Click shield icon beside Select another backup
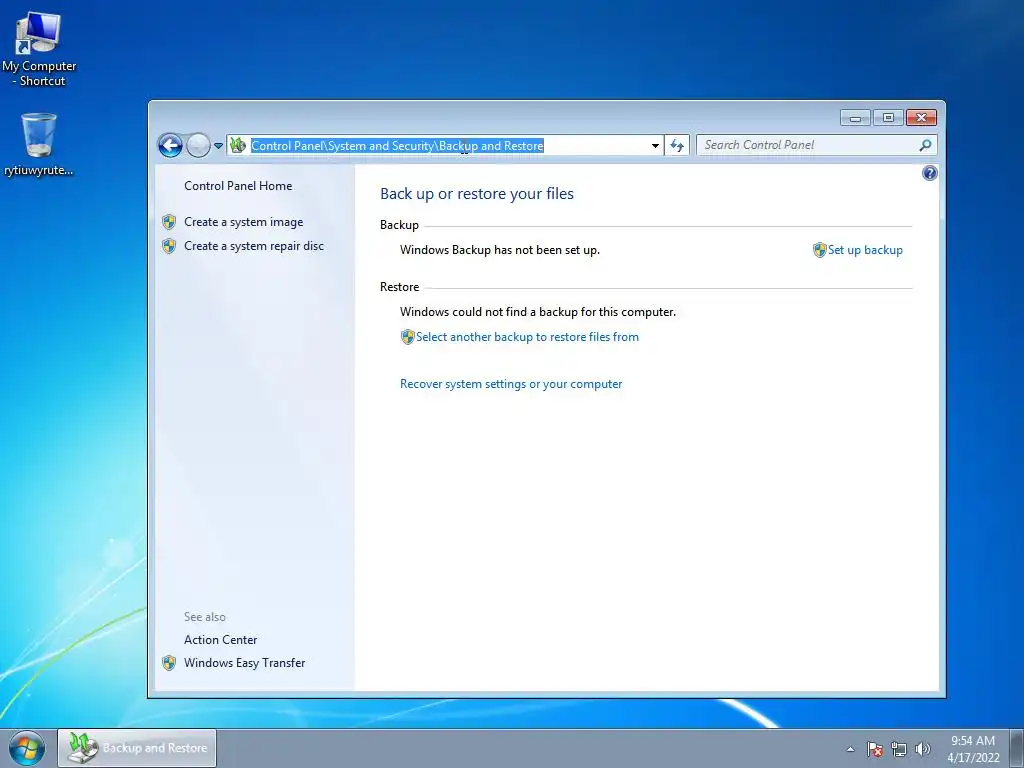Viewport: 1024px width, 768px height. (408, 337)
